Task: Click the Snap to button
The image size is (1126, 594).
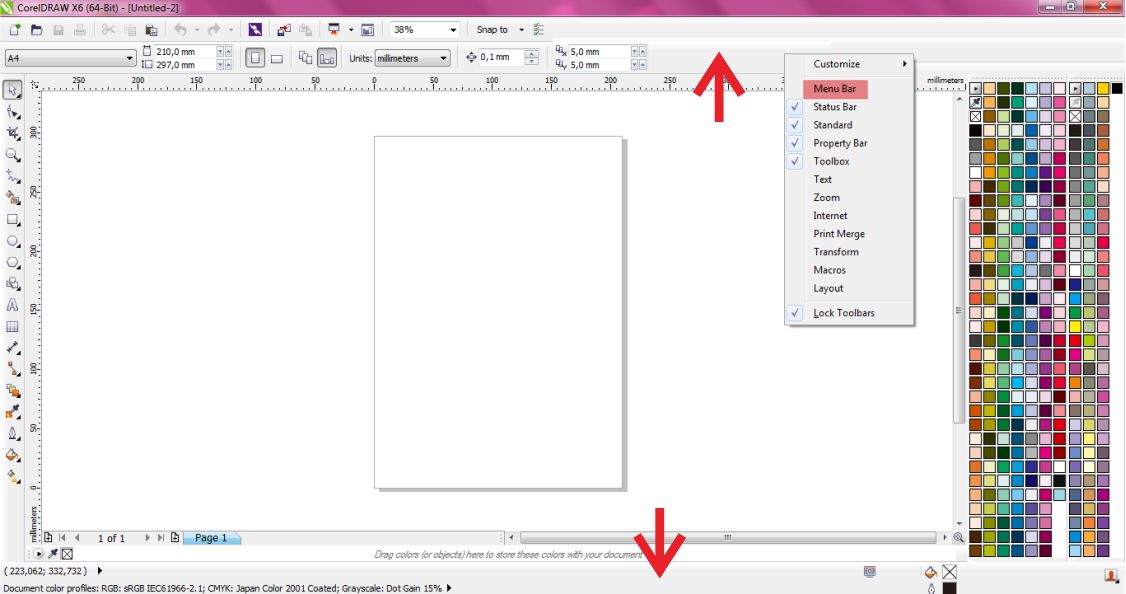Action: click(492, 30)
